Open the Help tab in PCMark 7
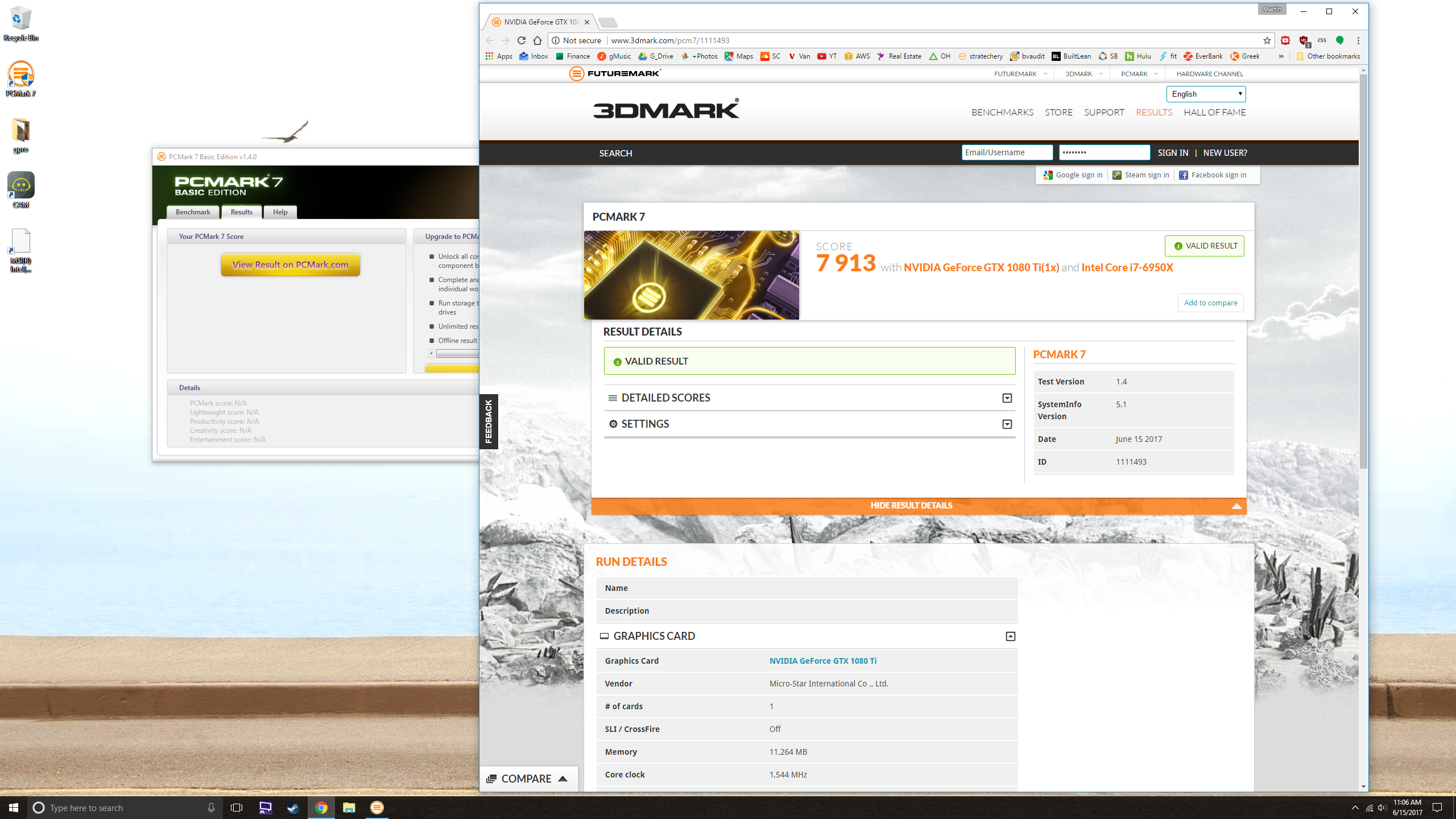1456x819 pixels. (280, 212)
